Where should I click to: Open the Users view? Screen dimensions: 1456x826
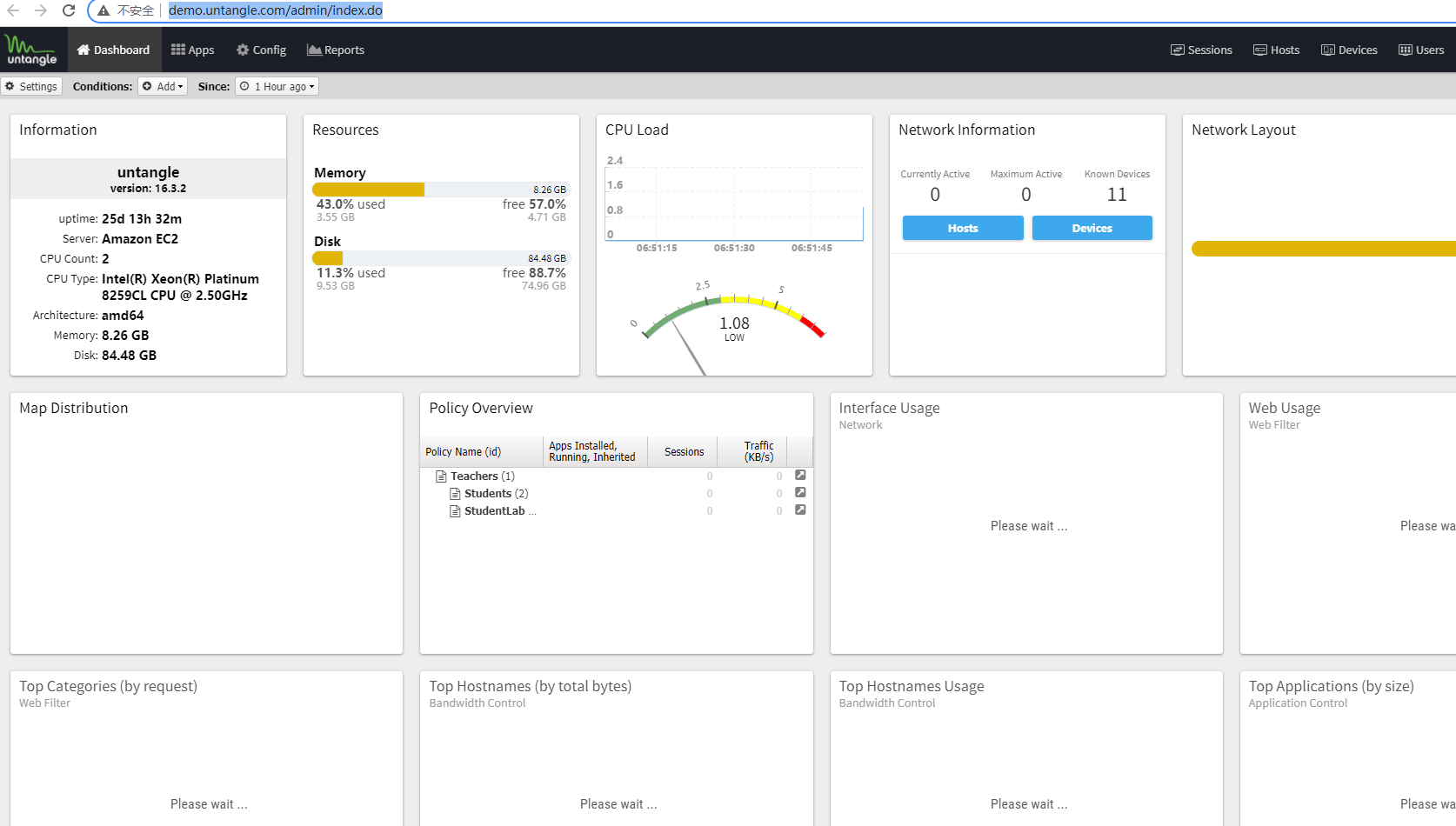point(1421,50)
